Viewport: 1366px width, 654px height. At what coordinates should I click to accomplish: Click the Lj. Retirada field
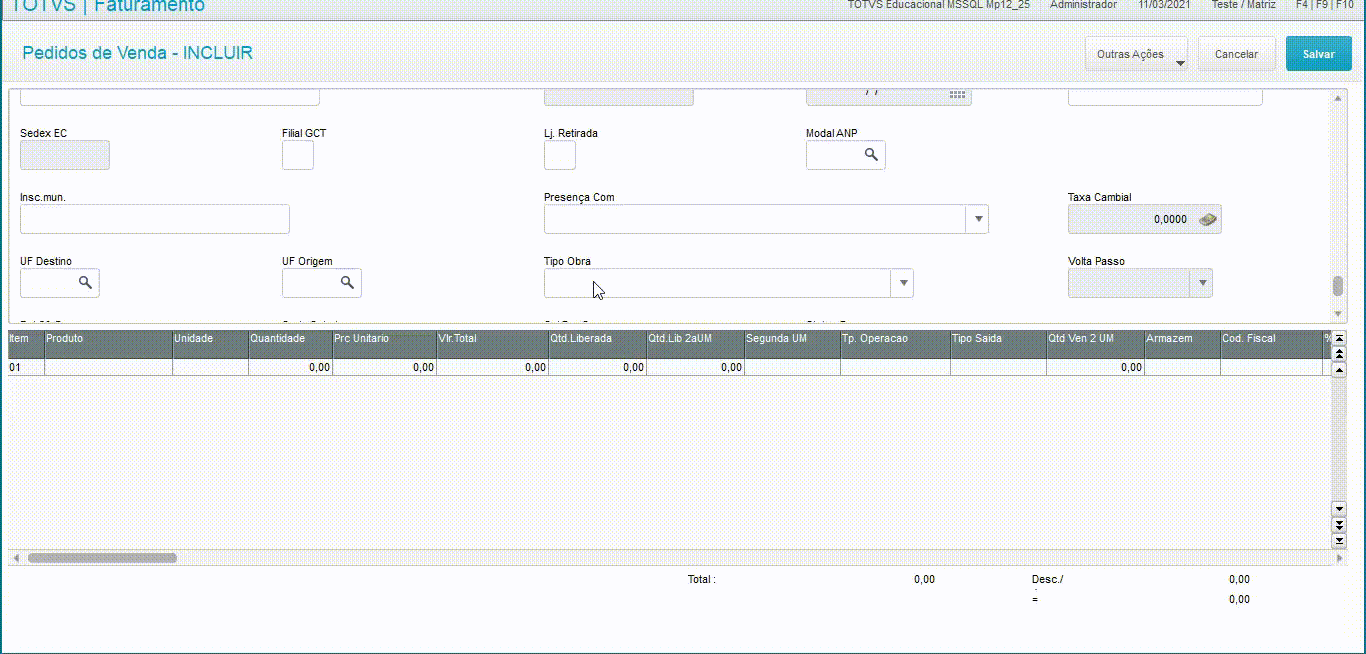pos(560,155)
